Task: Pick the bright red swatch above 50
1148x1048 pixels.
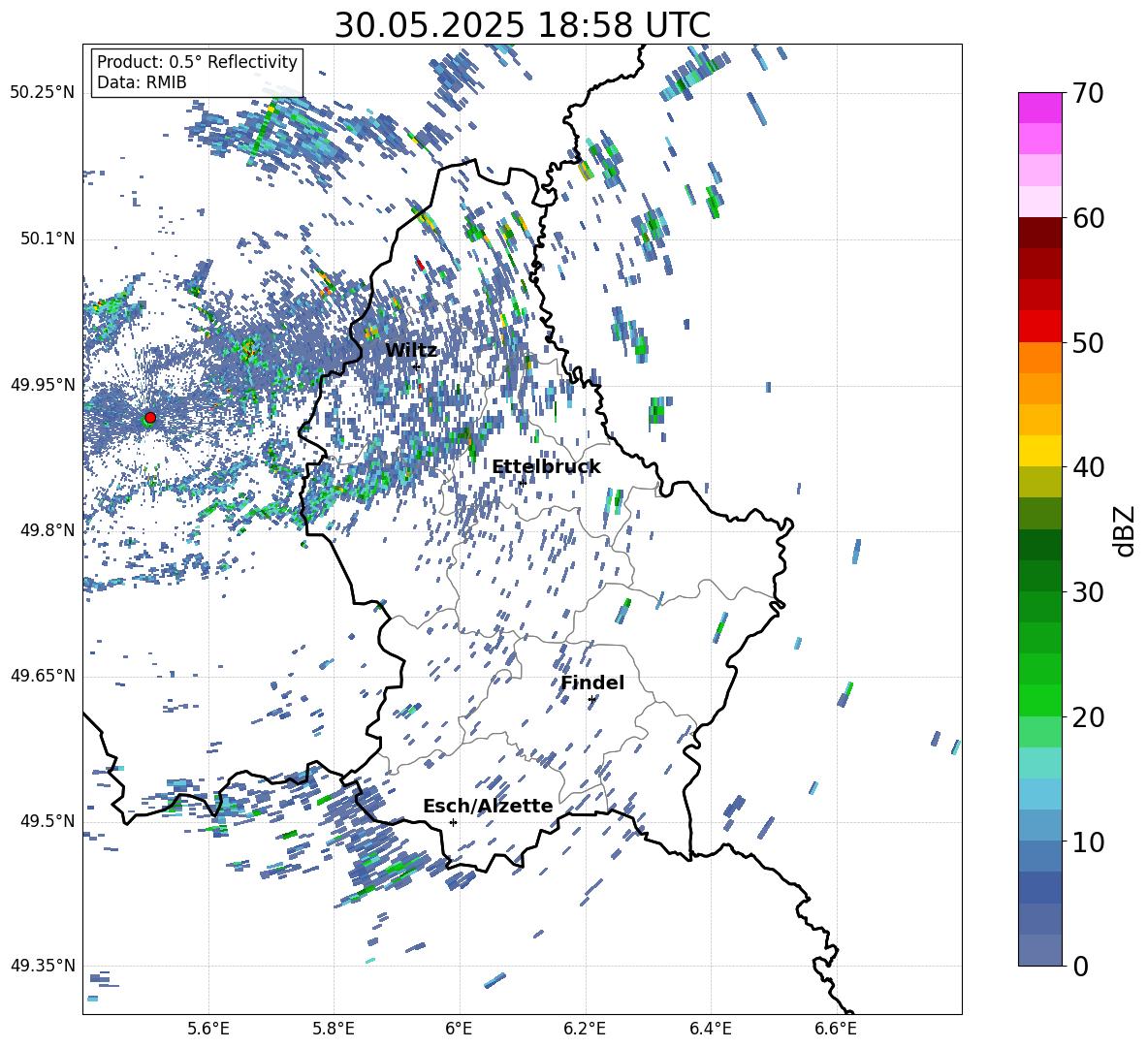Action: 1039,327
